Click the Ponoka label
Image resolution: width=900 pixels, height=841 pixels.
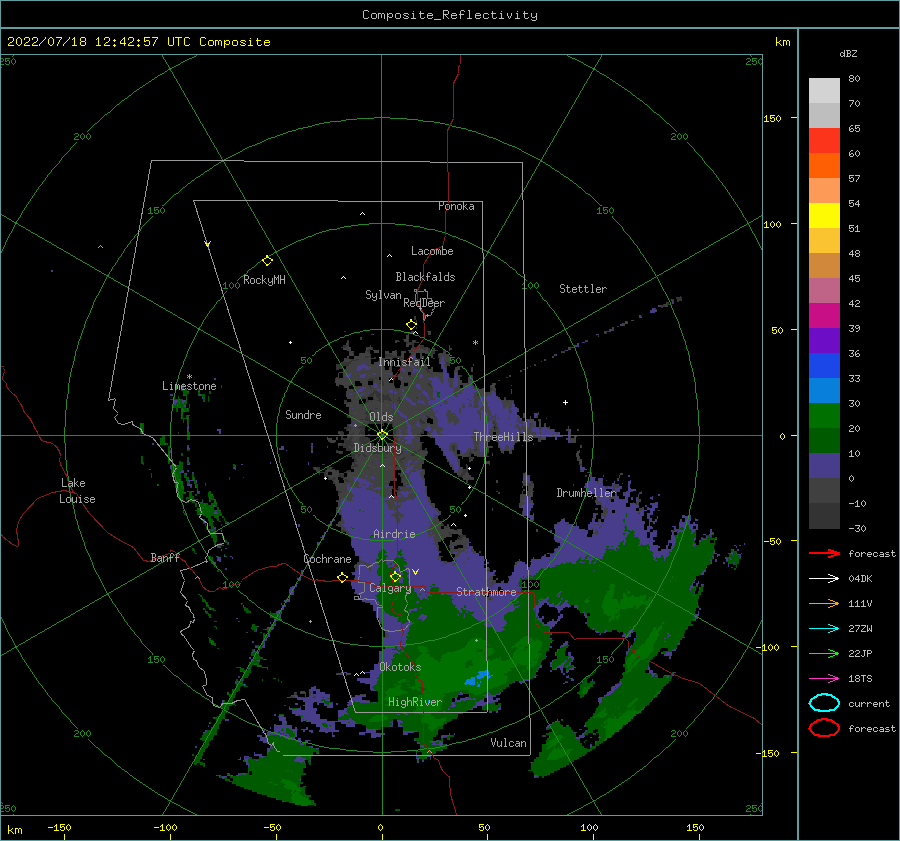click(456, 206)
